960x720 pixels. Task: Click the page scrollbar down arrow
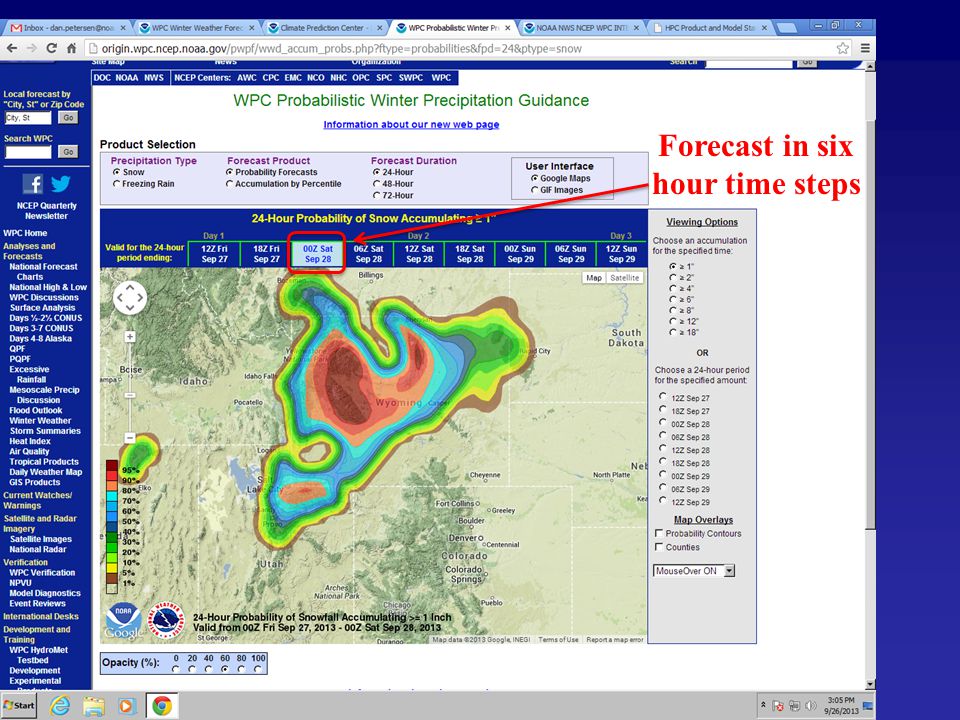870,684
